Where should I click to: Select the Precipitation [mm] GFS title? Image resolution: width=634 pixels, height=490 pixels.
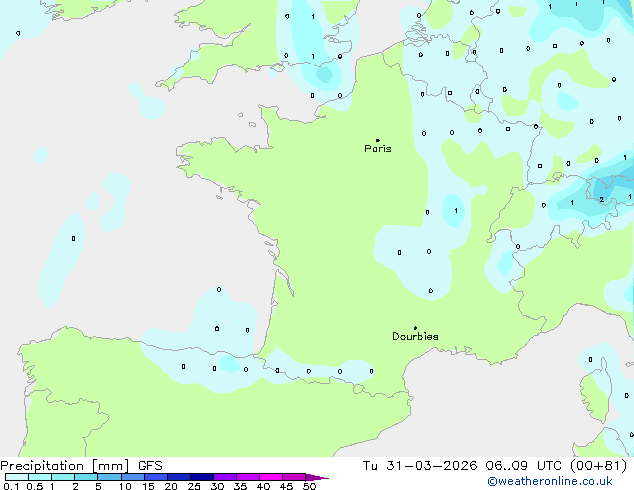81,466
